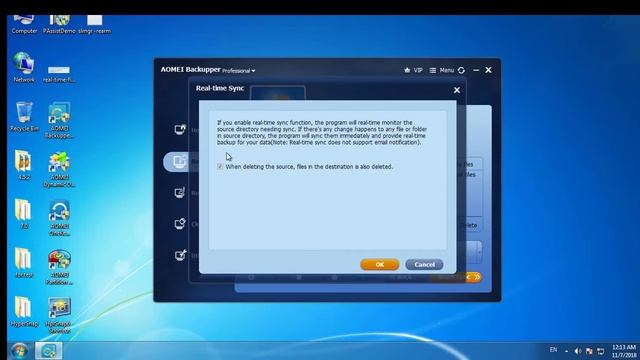Viewport: 640px width, 360px height.
Task: Open the AOMEI Partition Assistant shortcut
Action: tap(59, 267)
